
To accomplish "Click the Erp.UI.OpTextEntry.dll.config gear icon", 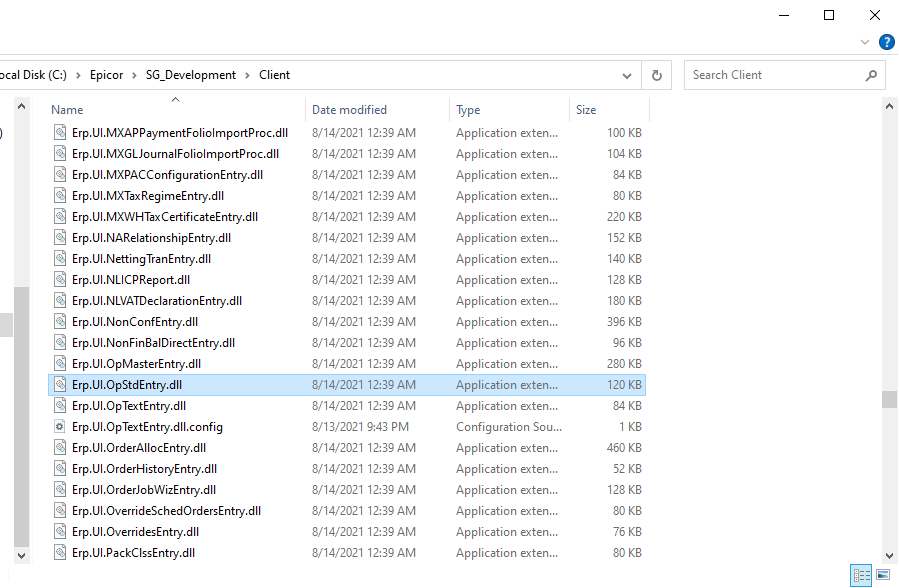I will [x=60, y=427].
